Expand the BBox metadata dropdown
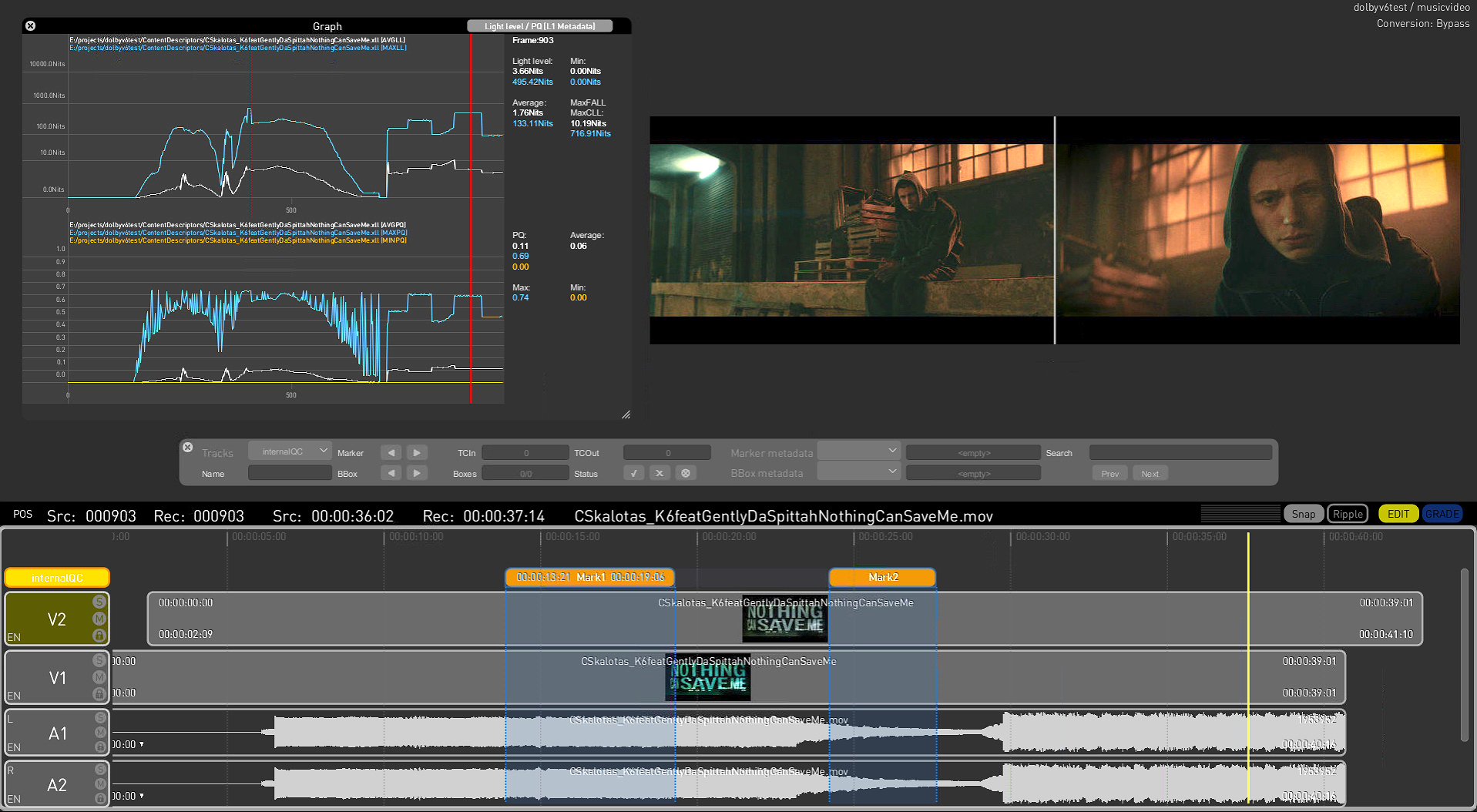The image size is (1477, 812). (x=859, y=472)
